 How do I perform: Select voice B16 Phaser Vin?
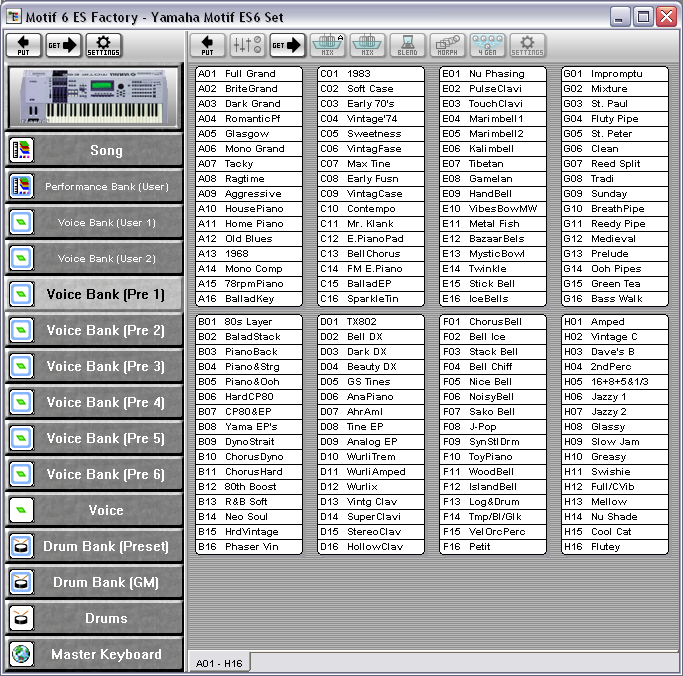tap(249, 547)
